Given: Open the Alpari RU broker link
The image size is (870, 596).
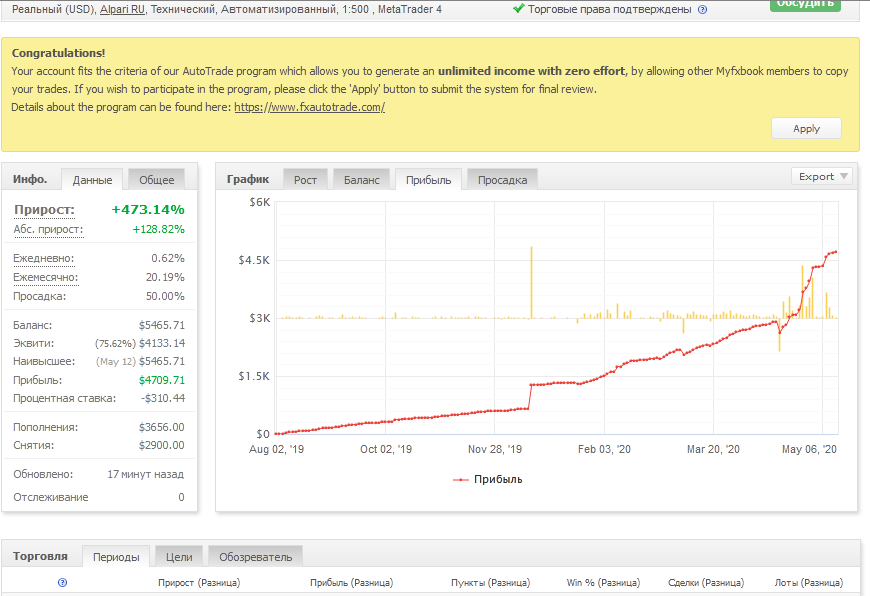Looking at the screenshot, I should pos(122,9).
